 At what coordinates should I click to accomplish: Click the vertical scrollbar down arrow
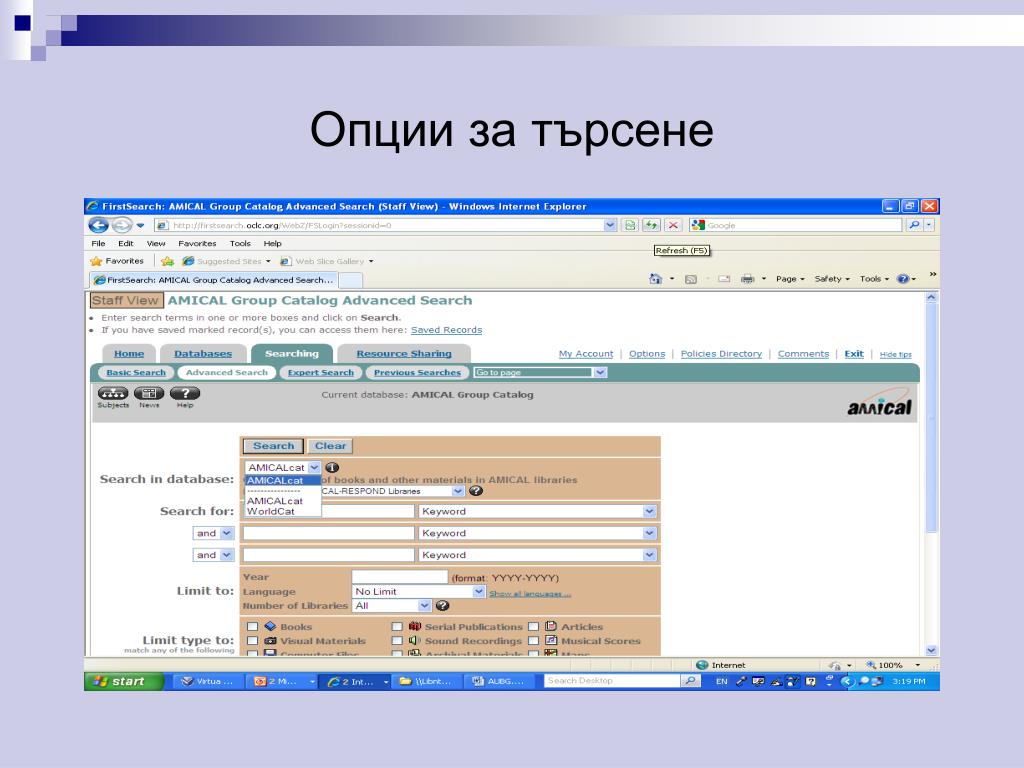932,650
